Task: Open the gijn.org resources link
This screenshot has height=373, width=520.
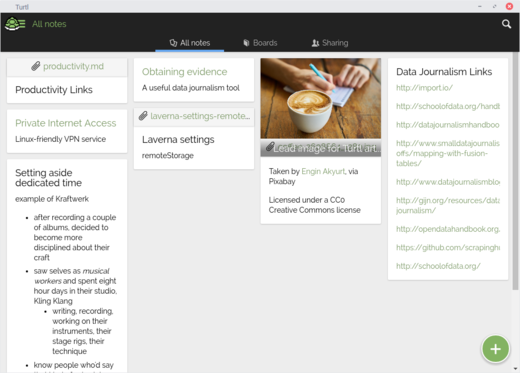Action: click(x=448, y=205)
